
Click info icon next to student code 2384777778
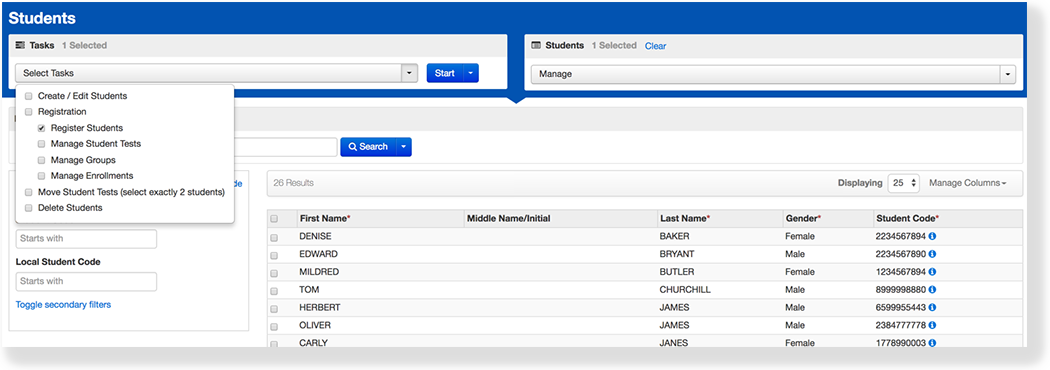pos(932,325)
